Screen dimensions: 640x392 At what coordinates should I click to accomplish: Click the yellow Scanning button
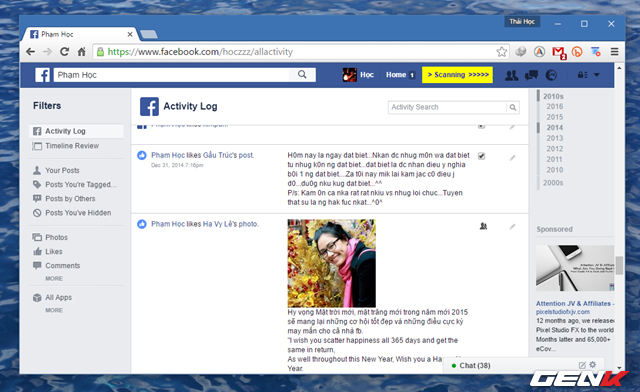tap(457, 75)
